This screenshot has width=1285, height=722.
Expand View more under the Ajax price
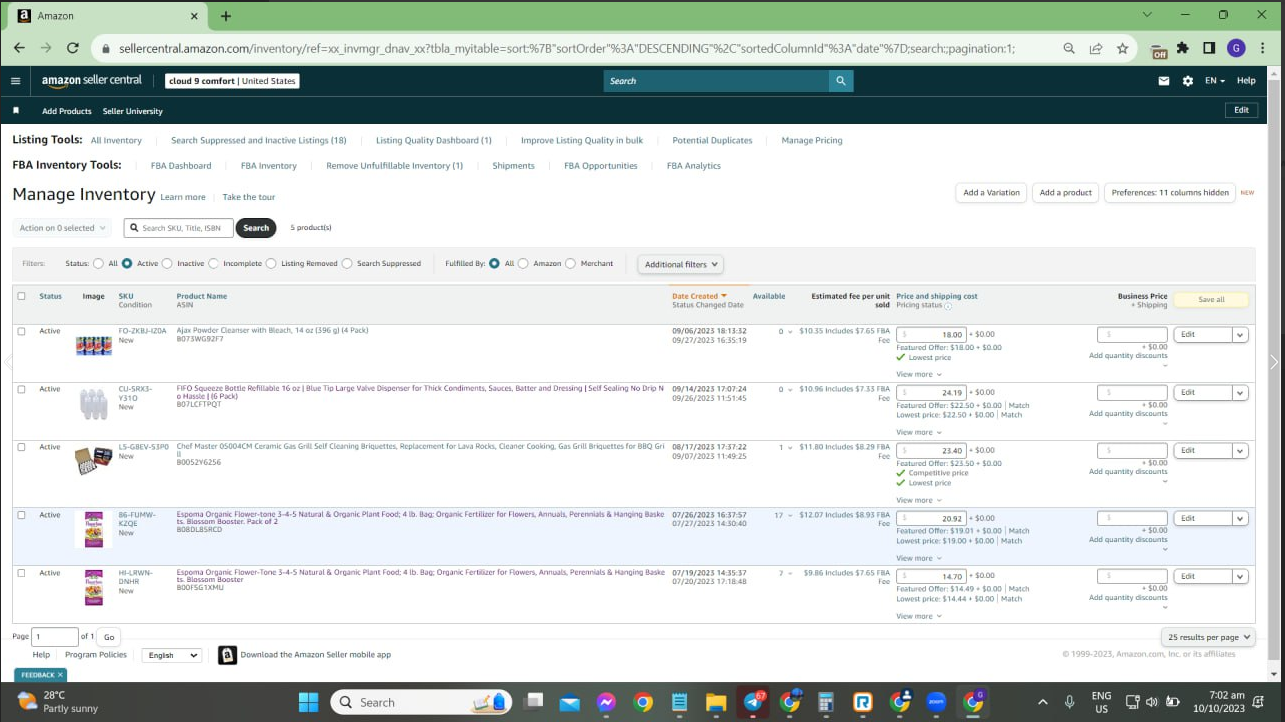[x=919, y=374]
